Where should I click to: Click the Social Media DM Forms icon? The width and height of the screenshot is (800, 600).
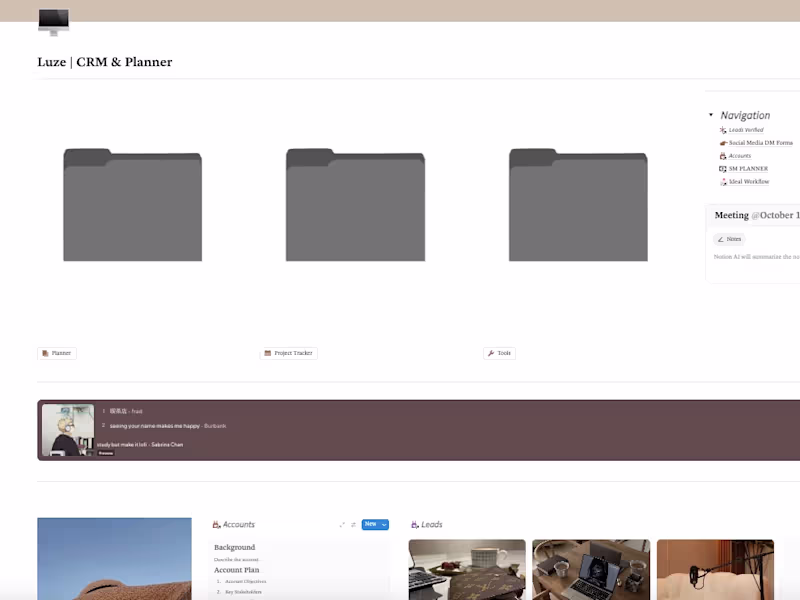pos(722,142)
